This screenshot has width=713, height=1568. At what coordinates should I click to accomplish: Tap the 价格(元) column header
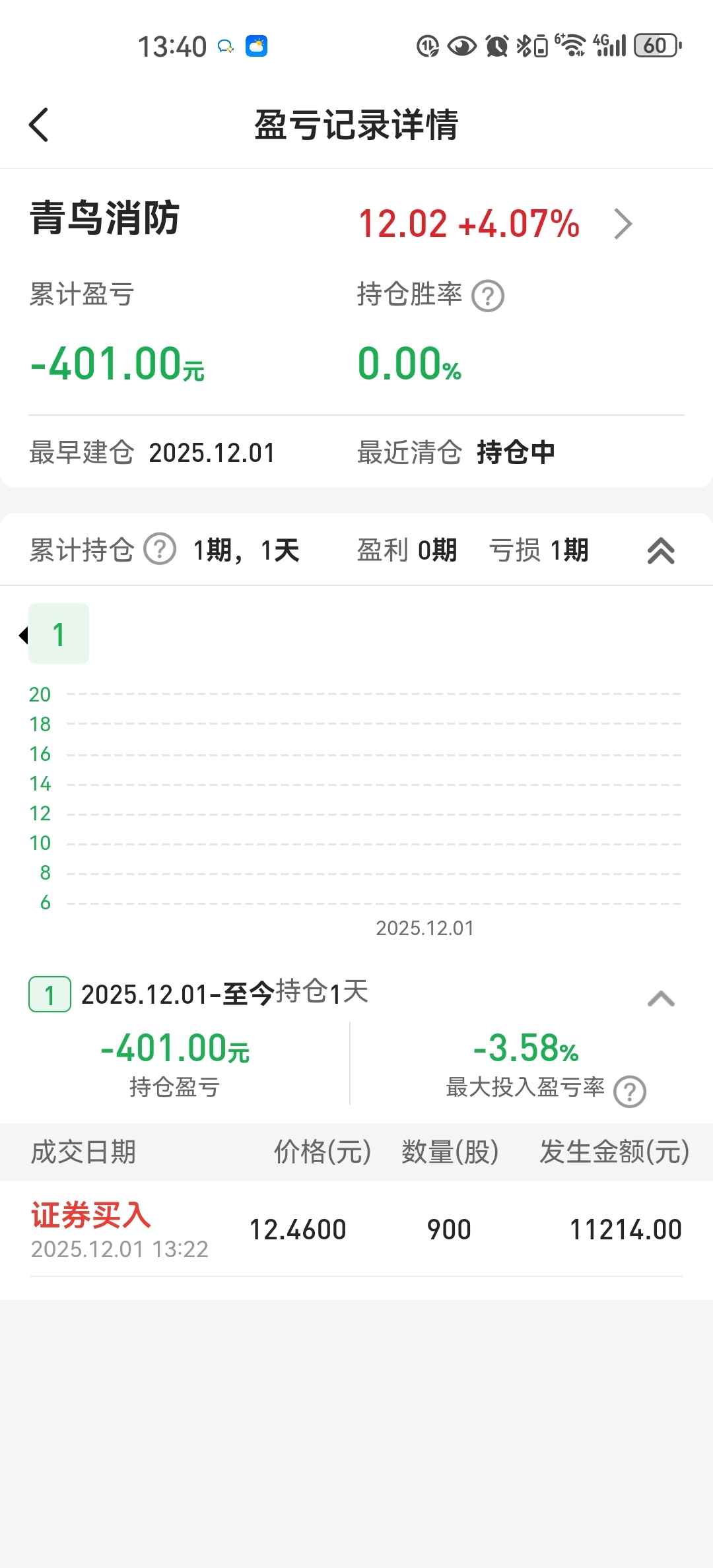pos(322,1152)
